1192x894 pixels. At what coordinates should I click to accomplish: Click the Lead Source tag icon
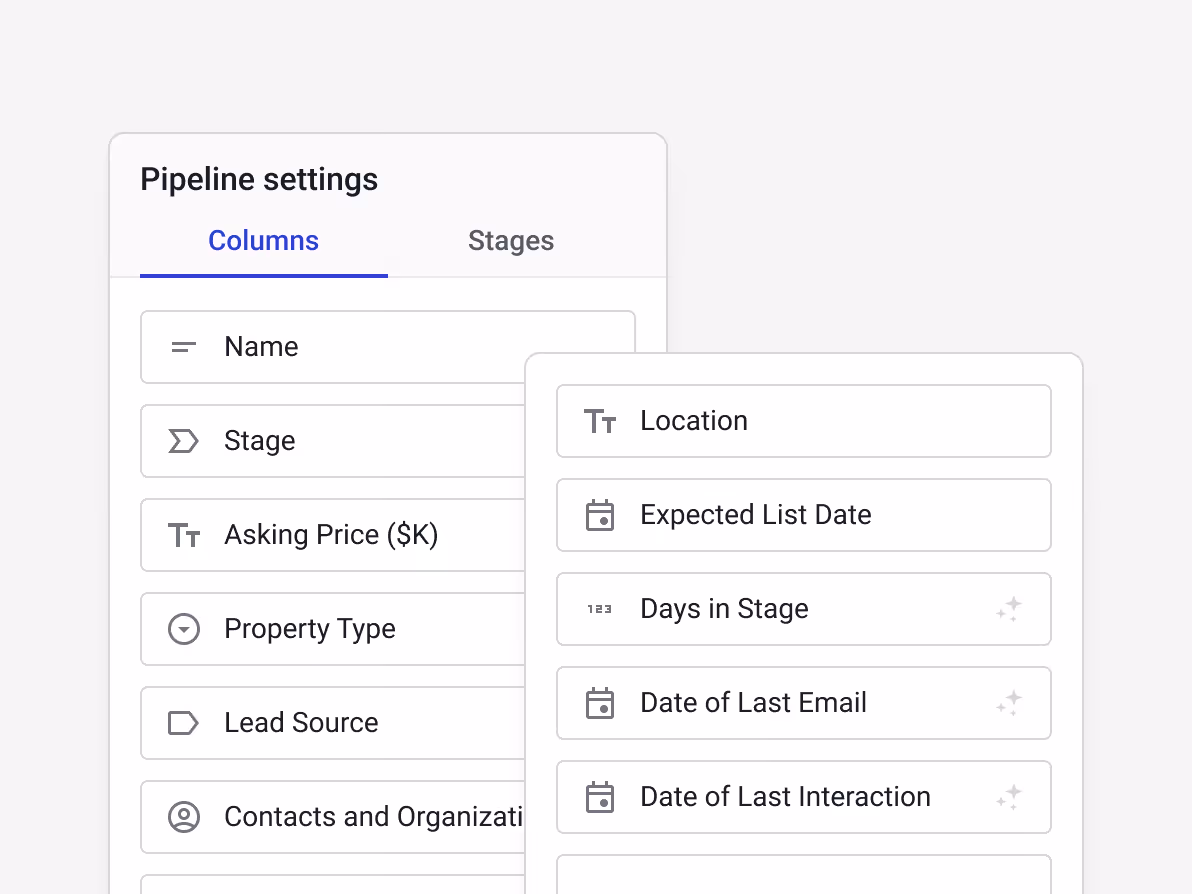click(183, 723)
